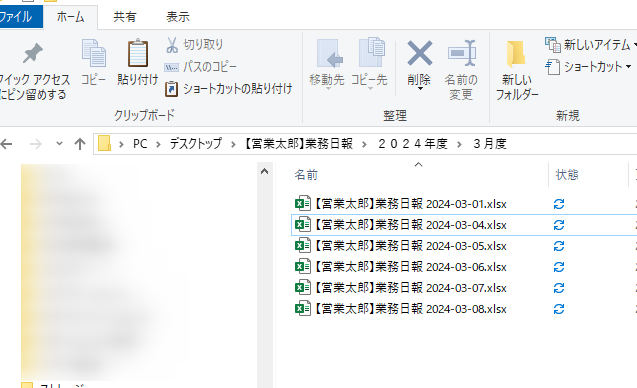Click the 貼り付け clipboard icon
The image size is (637, 388).
[137, 53]
